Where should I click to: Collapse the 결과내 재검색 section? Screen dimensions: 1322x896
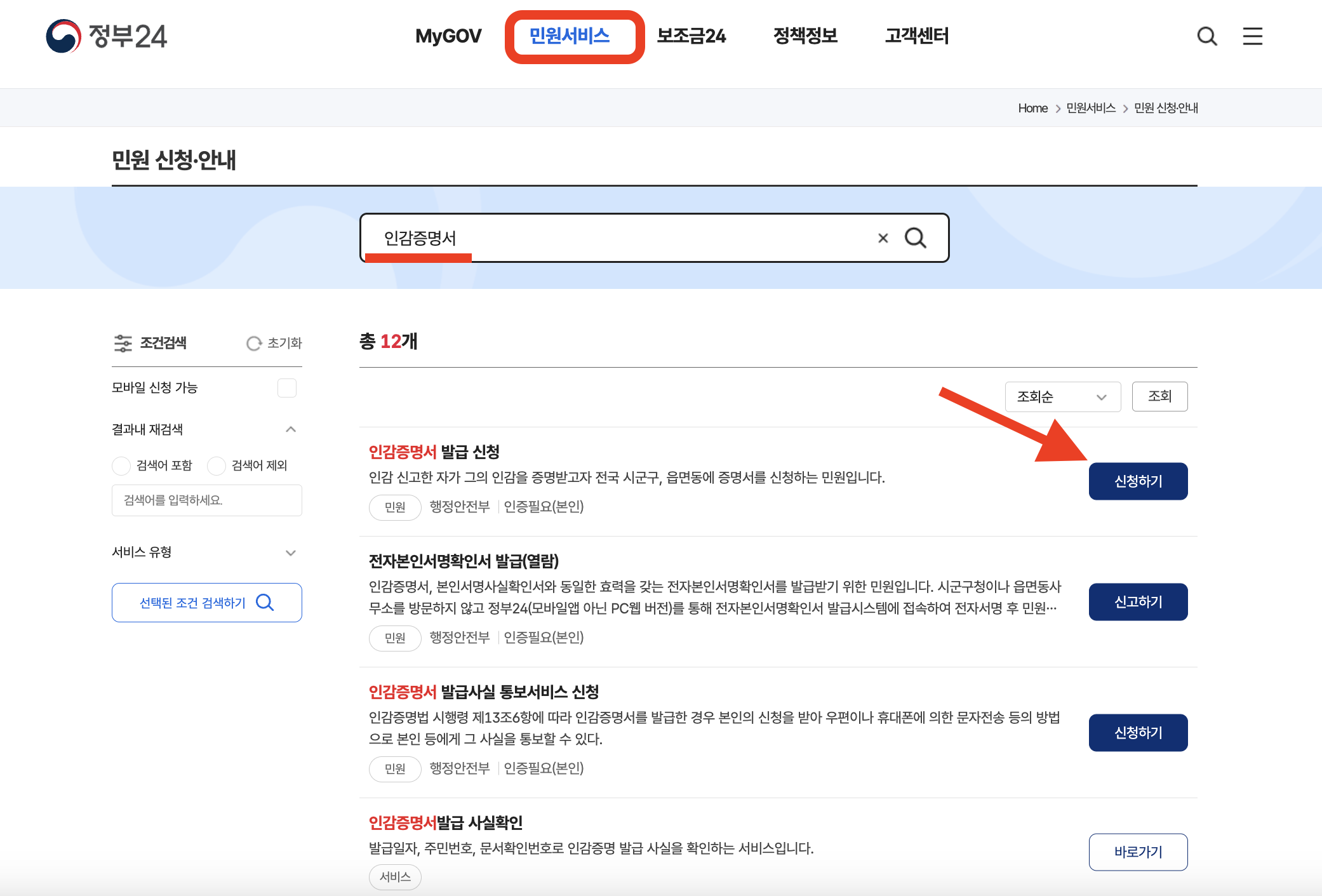pyautogui.click(x=291, y=429)
